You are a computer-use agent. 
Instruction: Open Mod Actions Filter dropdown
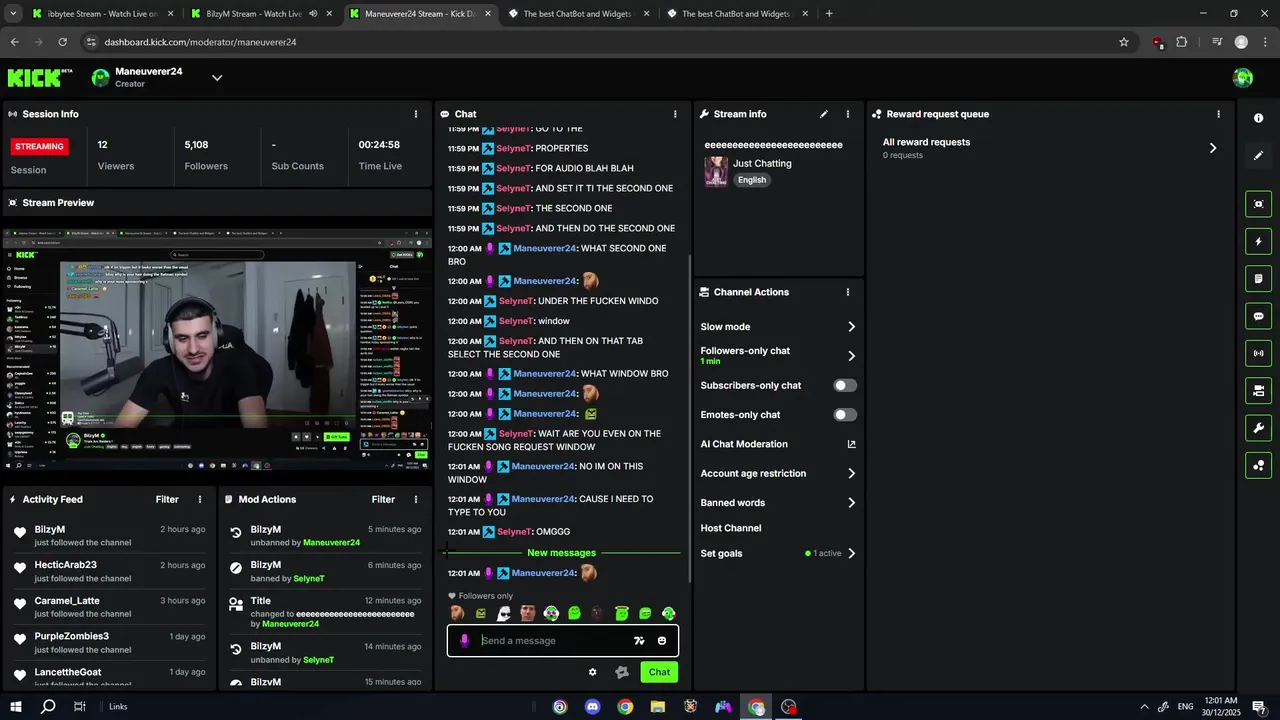point(383,499)
